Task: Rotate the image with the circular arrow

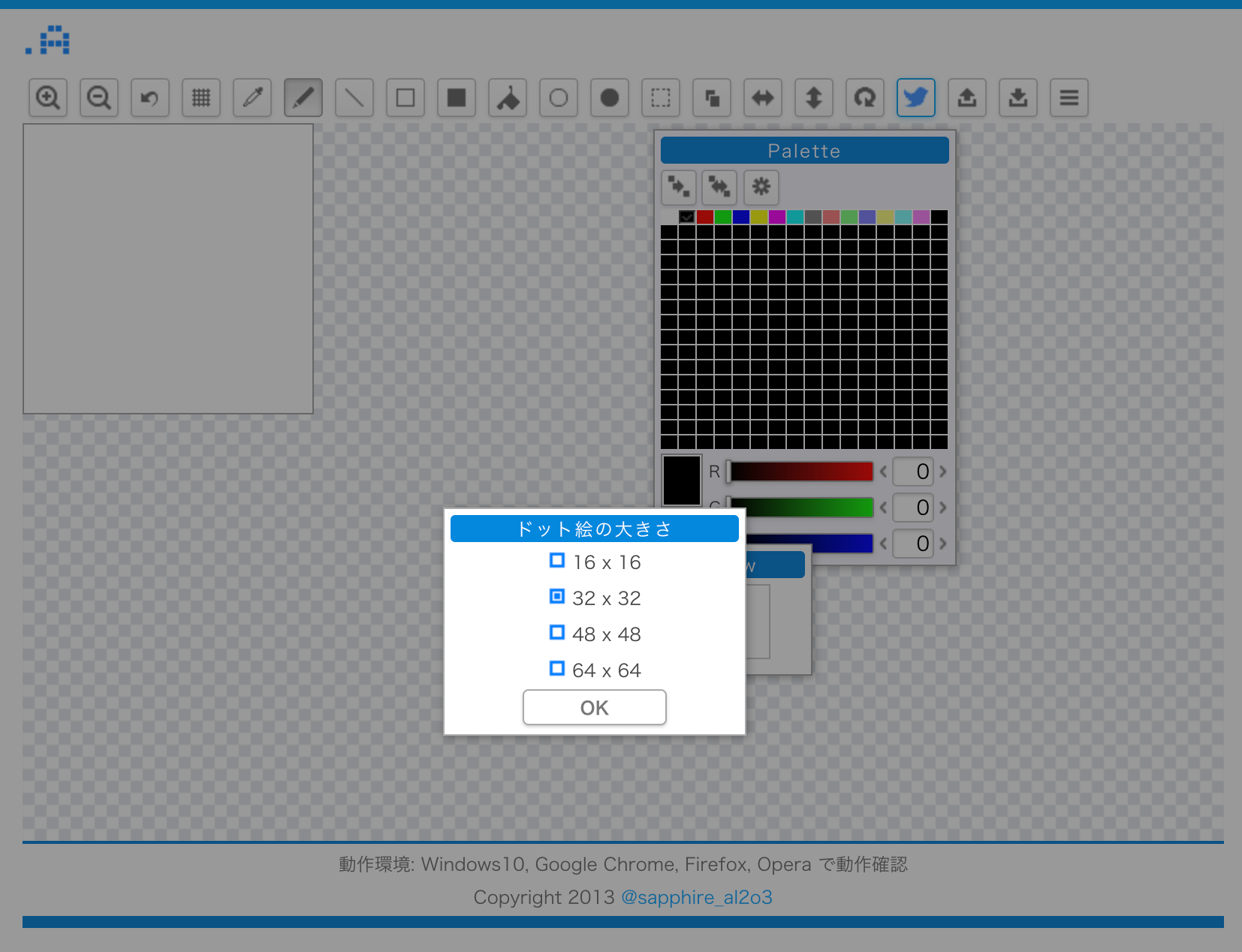Action: coord(865,98)
